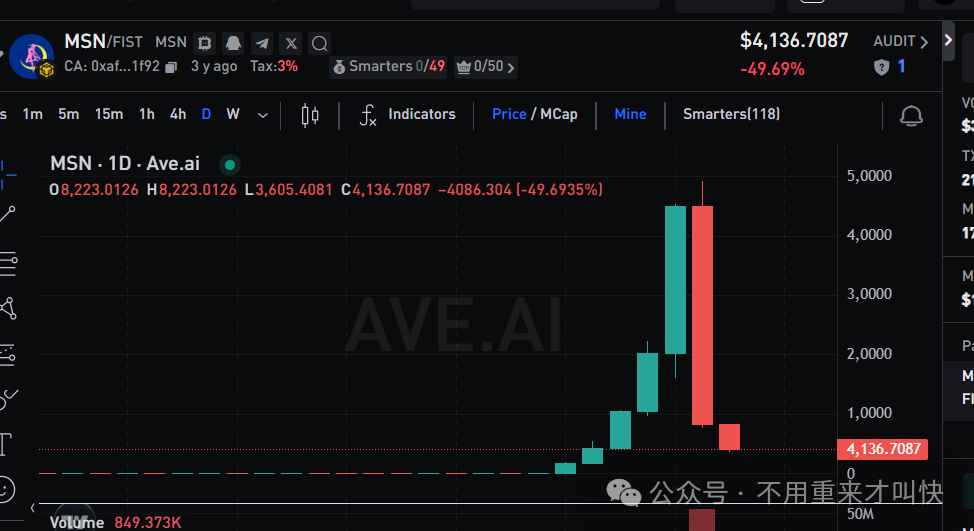Select the 4h timeframe

[x=178, y=114]
